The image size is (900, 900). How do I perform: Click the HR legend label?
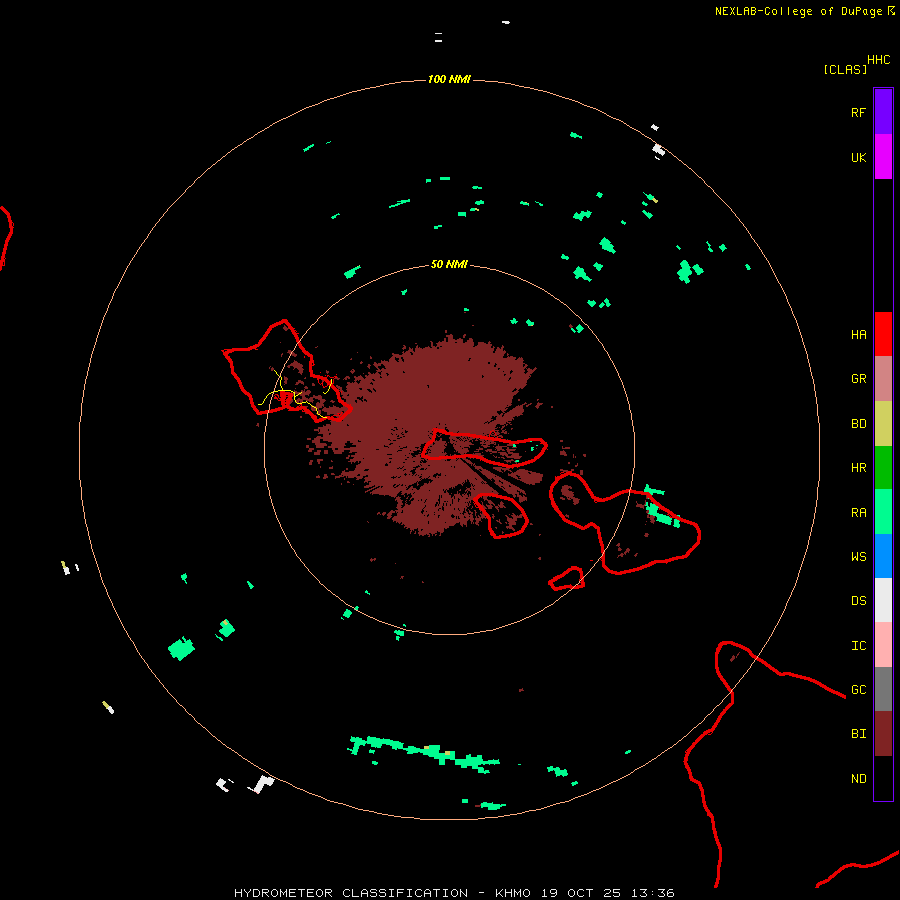pyautogui.click(x=858, y=468)
